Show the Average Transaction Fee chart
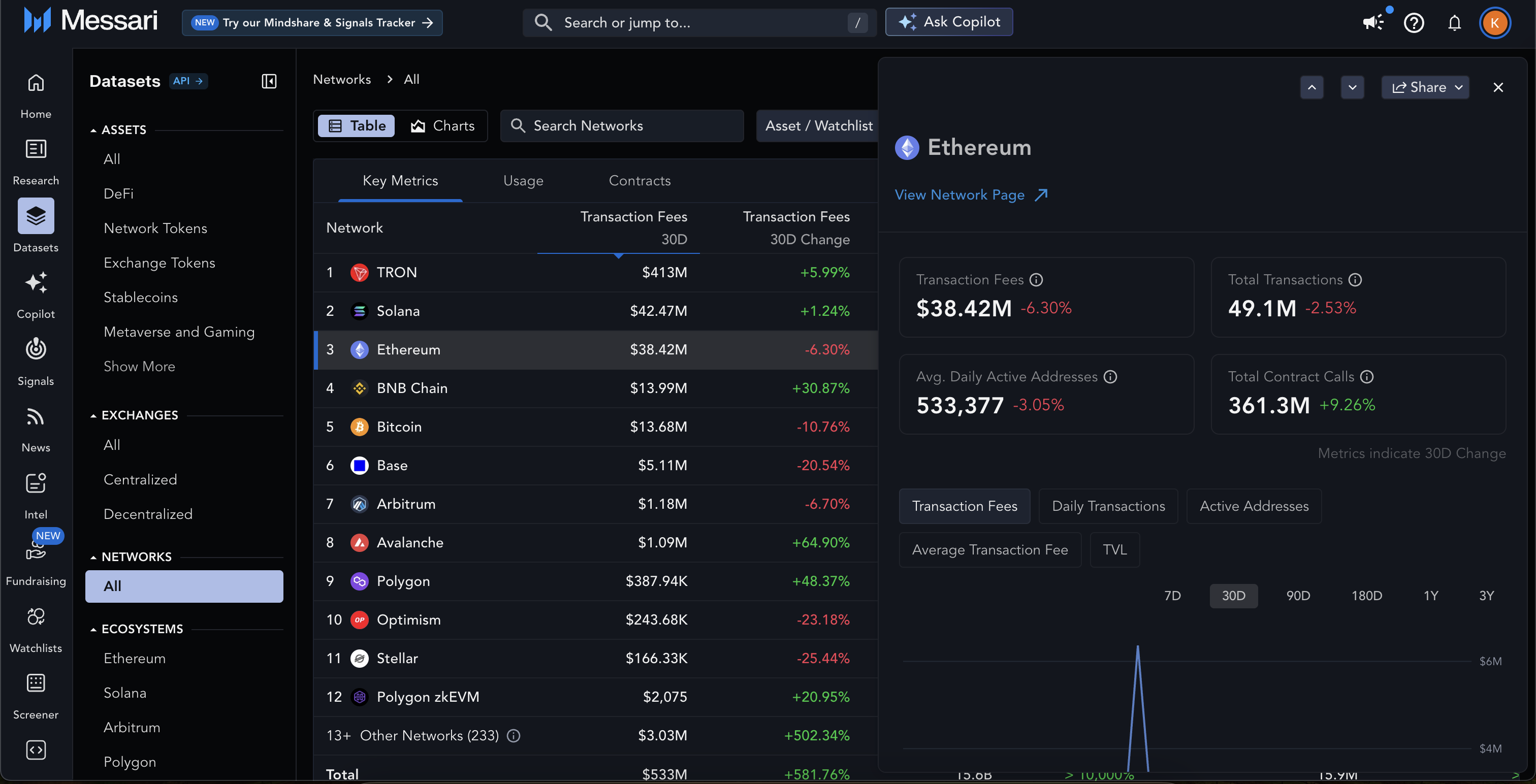 pyautogui.click(x=990, y=550)
